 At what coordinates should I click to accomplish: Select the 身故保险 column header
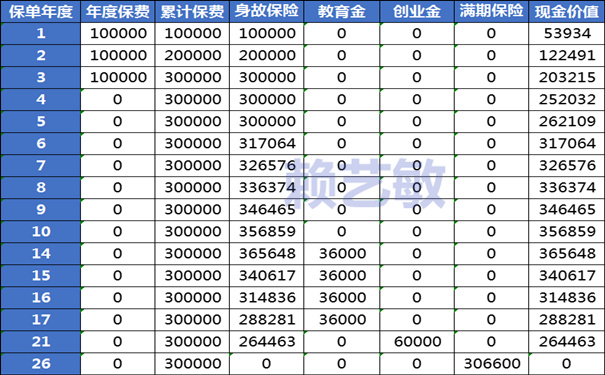(267, 11)
